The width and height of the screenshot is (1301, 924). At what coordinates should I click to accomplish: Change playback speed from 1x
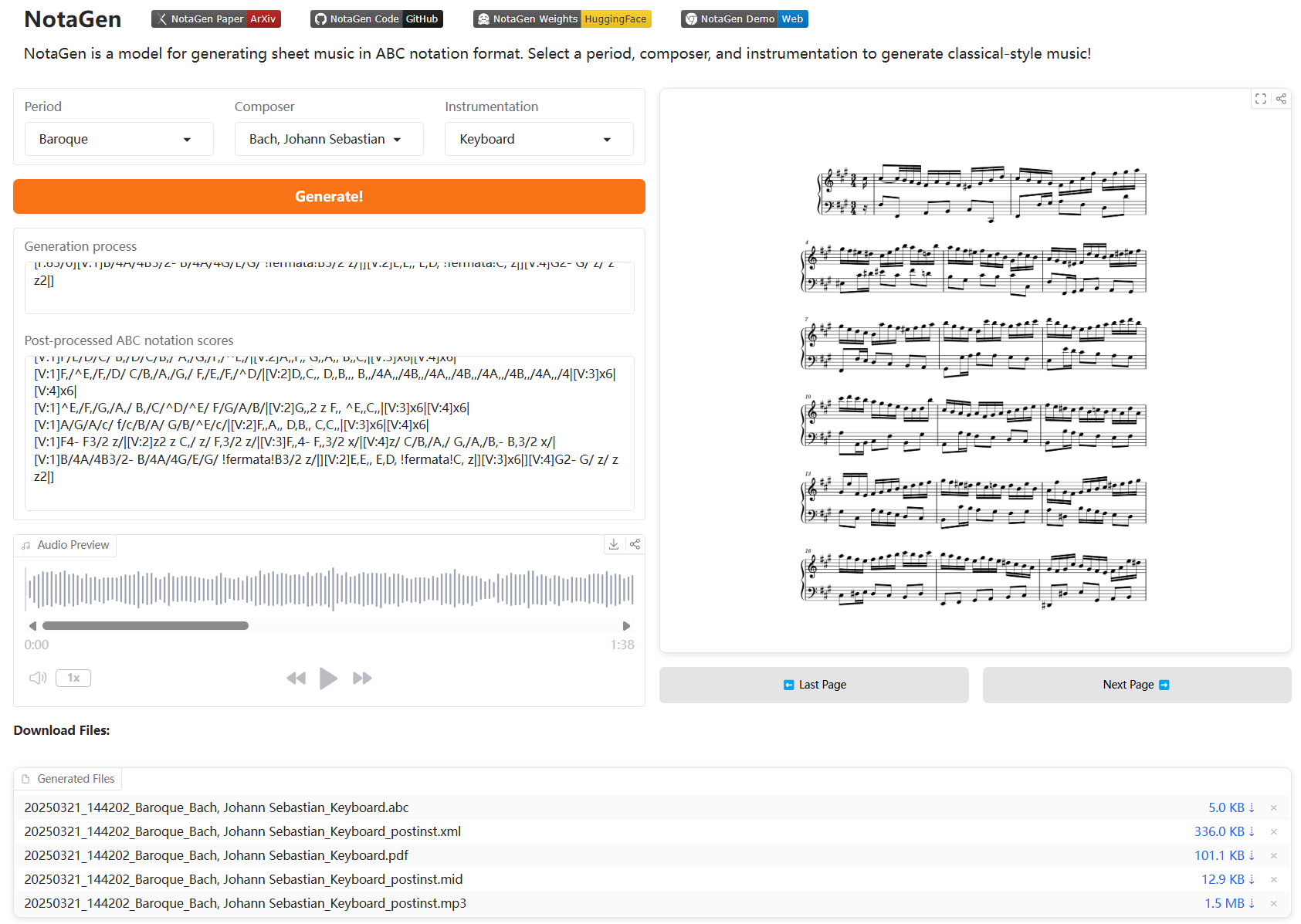click(73, 678)
